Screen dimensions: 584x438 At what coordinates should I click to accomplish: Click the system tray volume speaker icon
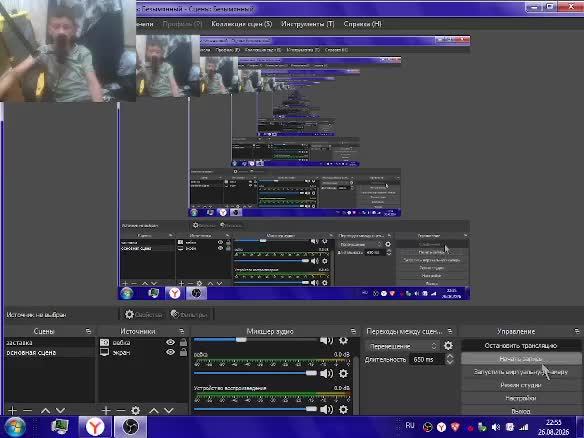point(496,427)
